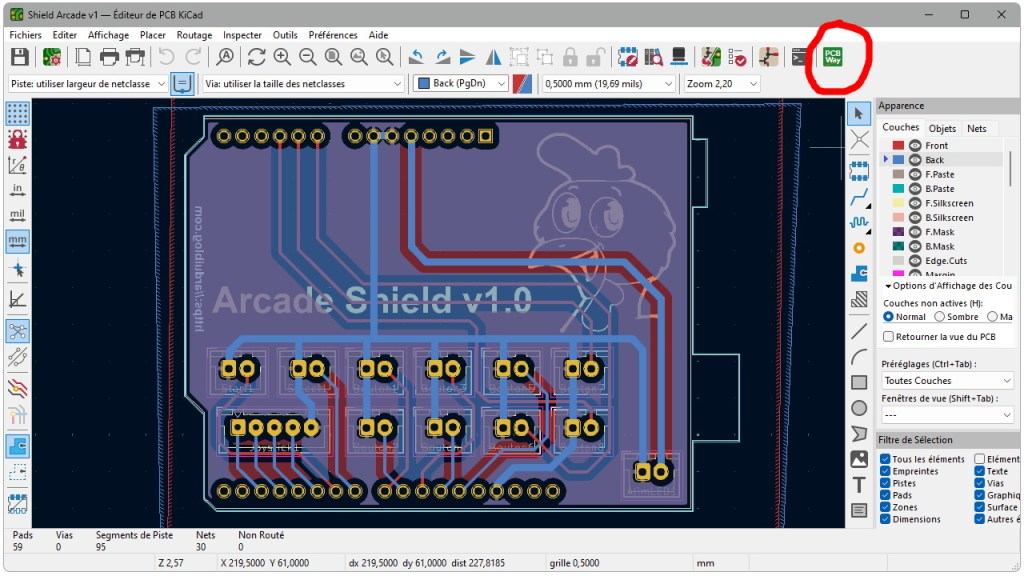This screenshot has width=1024, height=576.
Task: Run the design rules checker
Action: pos(736,57)
